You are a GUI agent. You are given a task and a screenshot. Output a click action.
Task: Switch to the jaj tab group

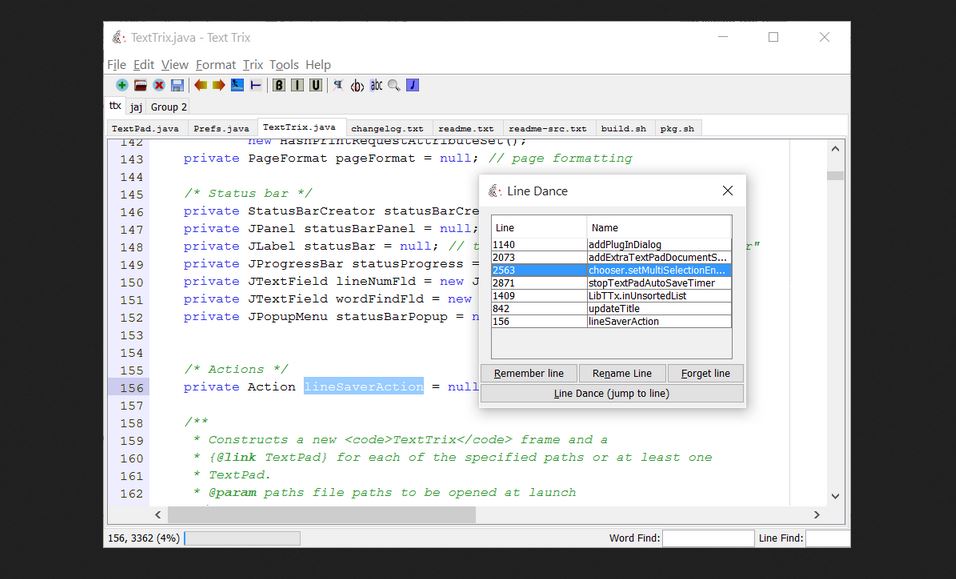[x=136, y=107]
